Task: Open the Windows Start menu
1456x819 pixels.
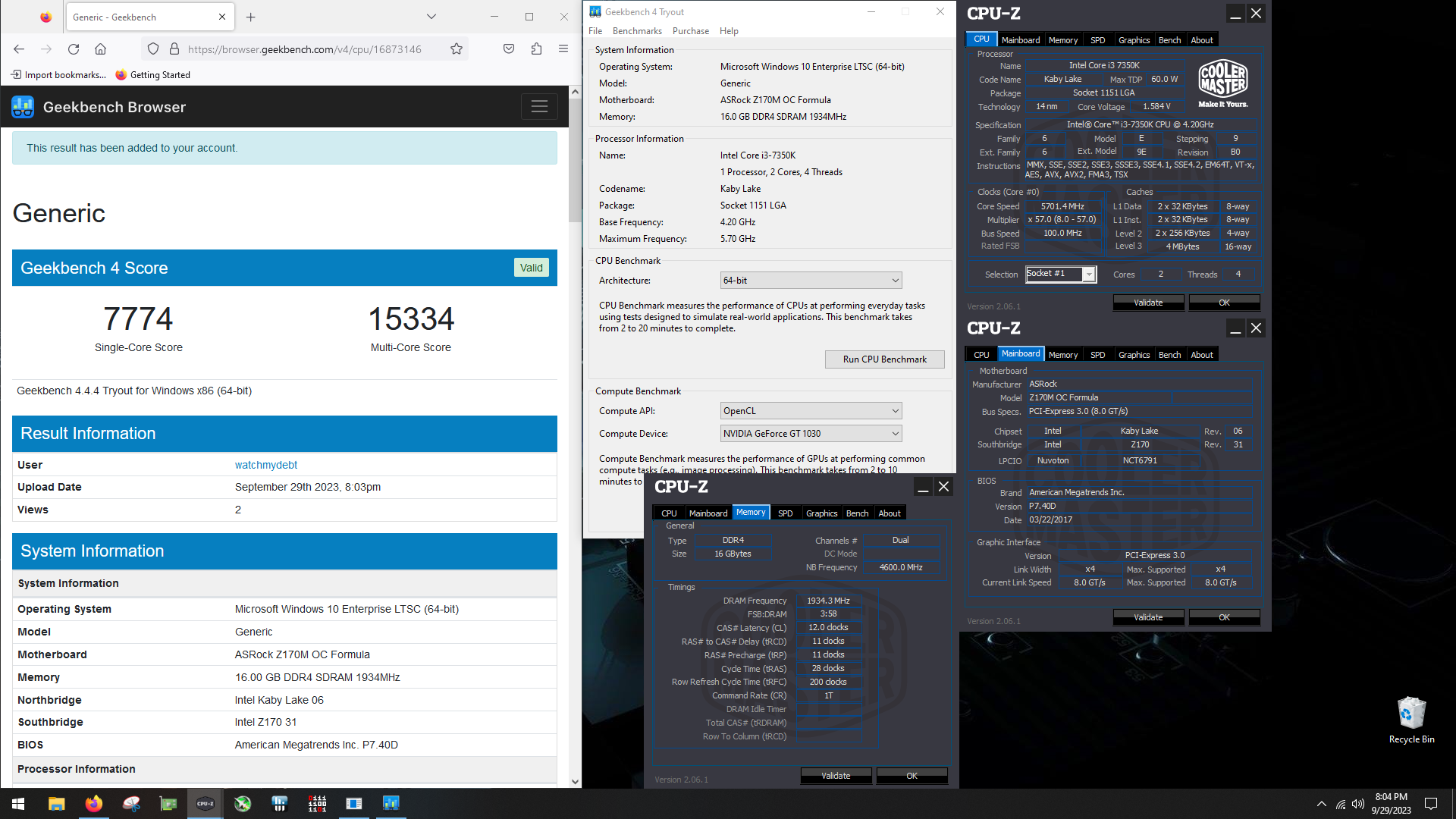Action: [x=18, y=804]
